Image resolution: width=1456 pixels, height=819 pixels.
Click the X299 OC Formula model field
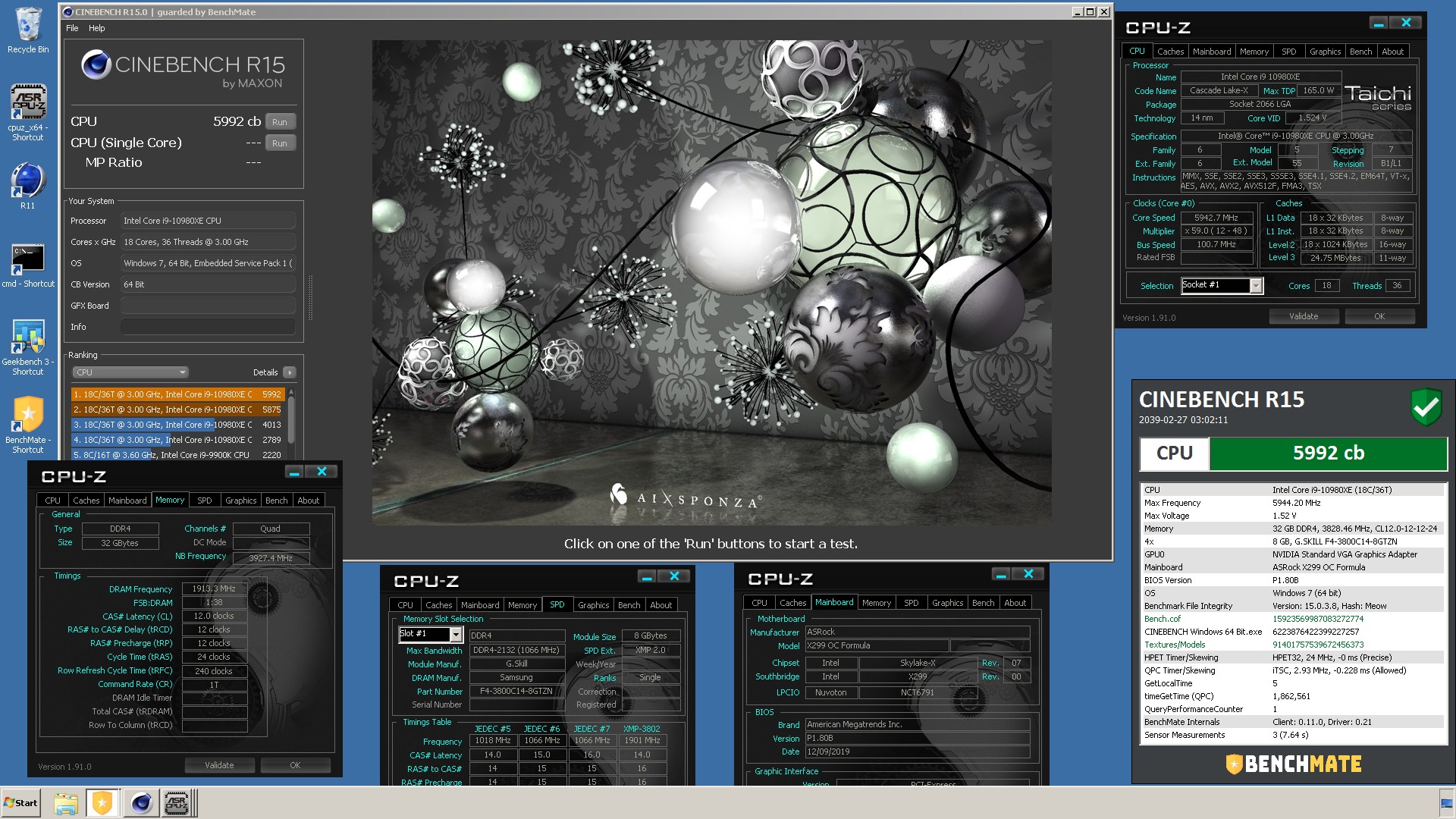(x=876, y=646)
